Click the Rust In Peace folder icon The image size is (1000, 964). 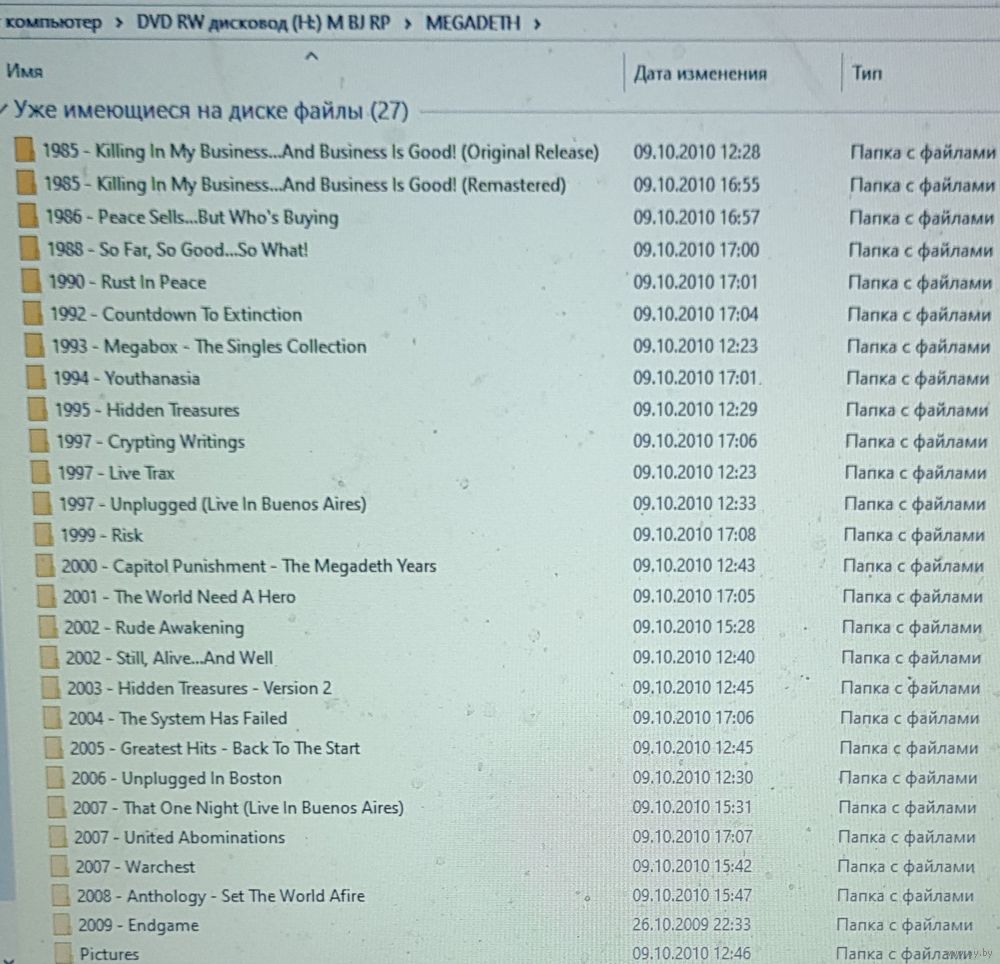tap(31, 281)
